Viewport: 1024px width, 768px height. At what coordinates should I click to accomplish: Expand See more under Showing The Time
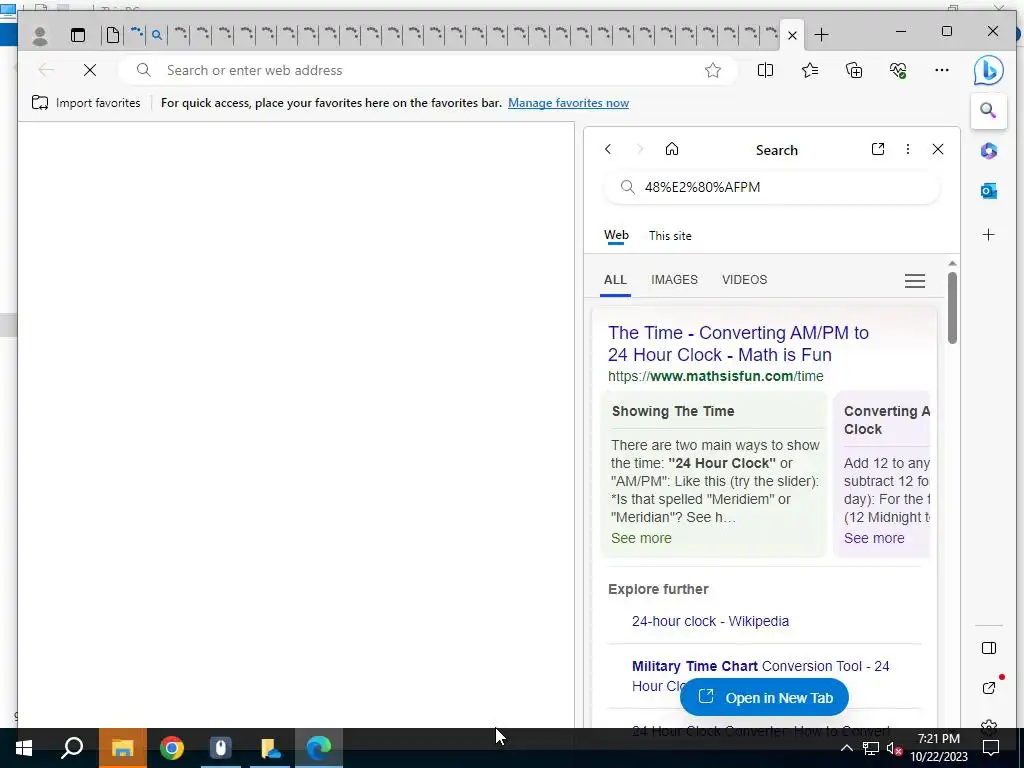pos(641,538)
